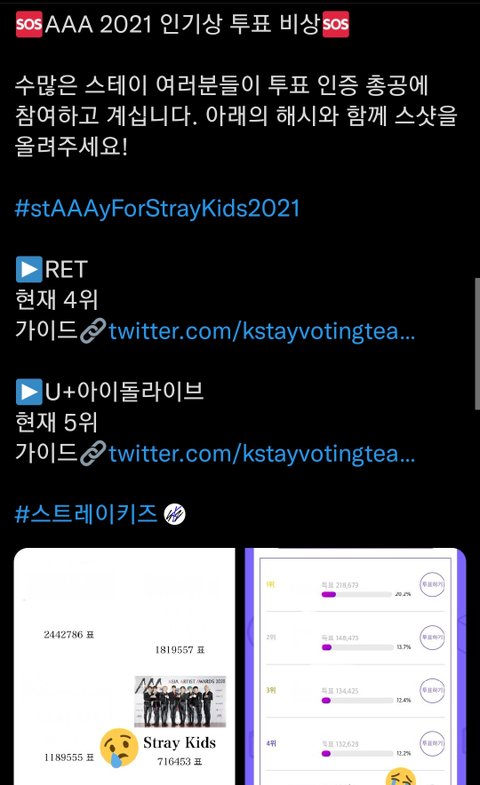The image size is (480, 785).
Task: Click the vote button for 4위
Action: pyautogui.click(x=432, y=743)
